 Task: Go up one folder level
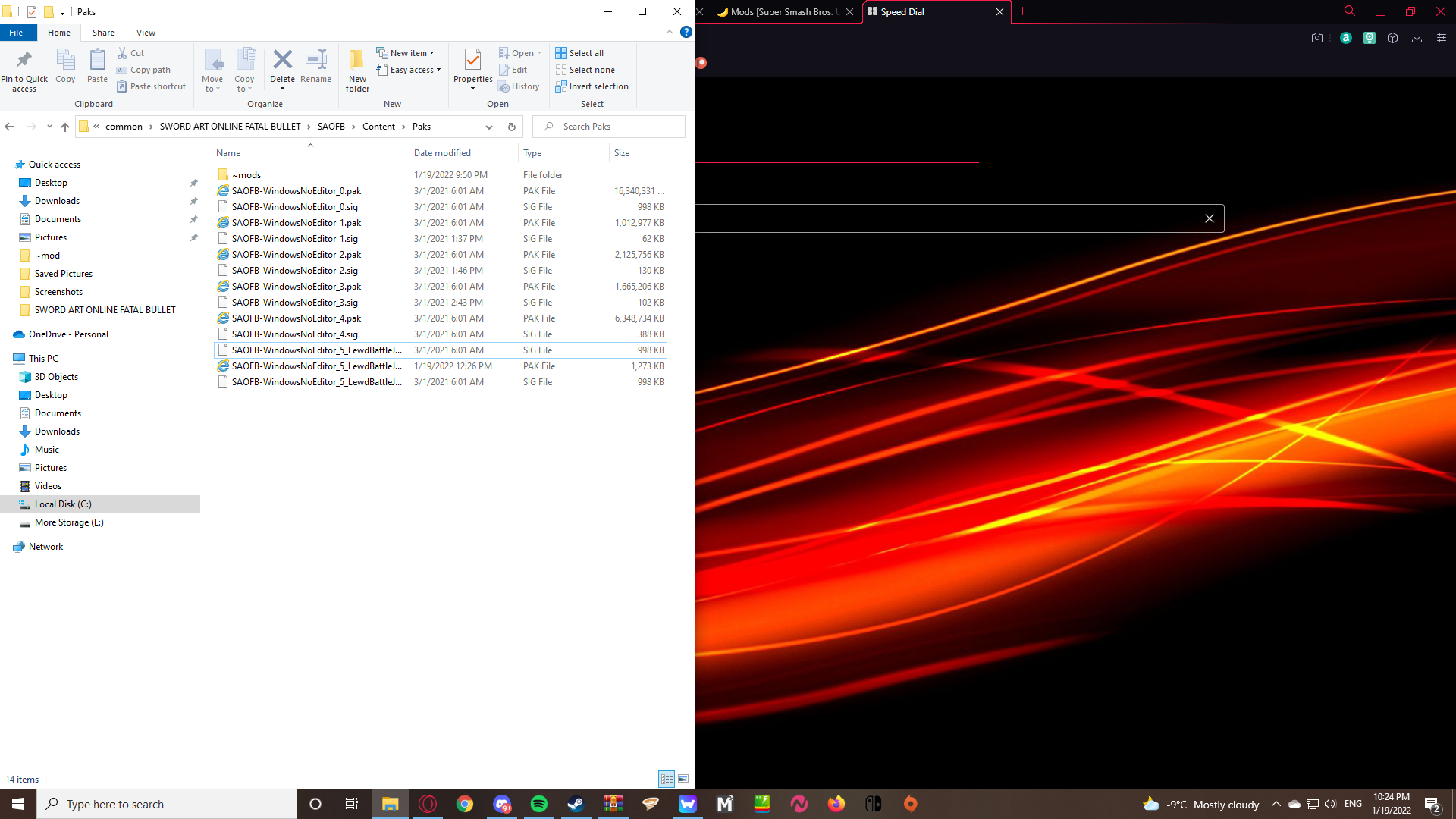[x=65, y=127]
